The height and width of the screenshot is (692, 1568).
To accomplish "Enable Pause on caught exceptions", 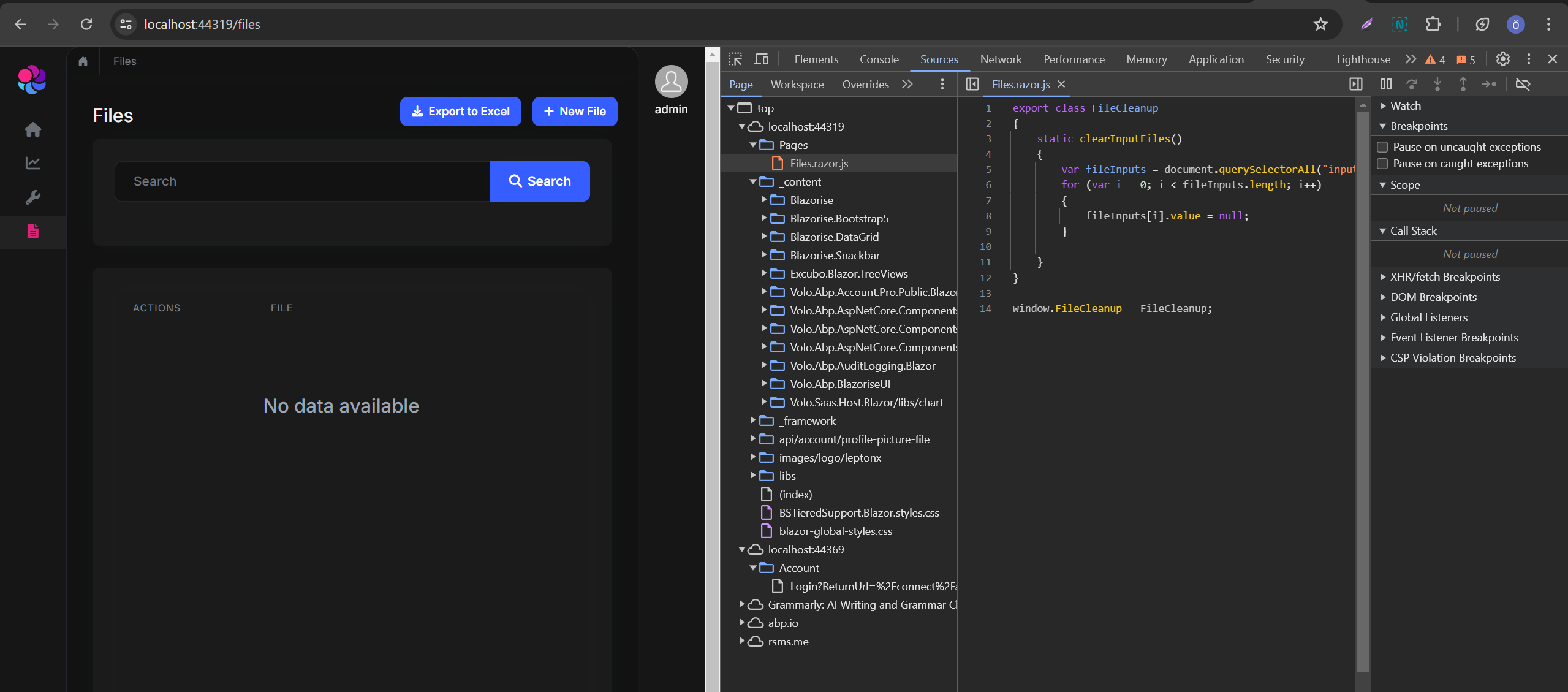I will 1382,164.
